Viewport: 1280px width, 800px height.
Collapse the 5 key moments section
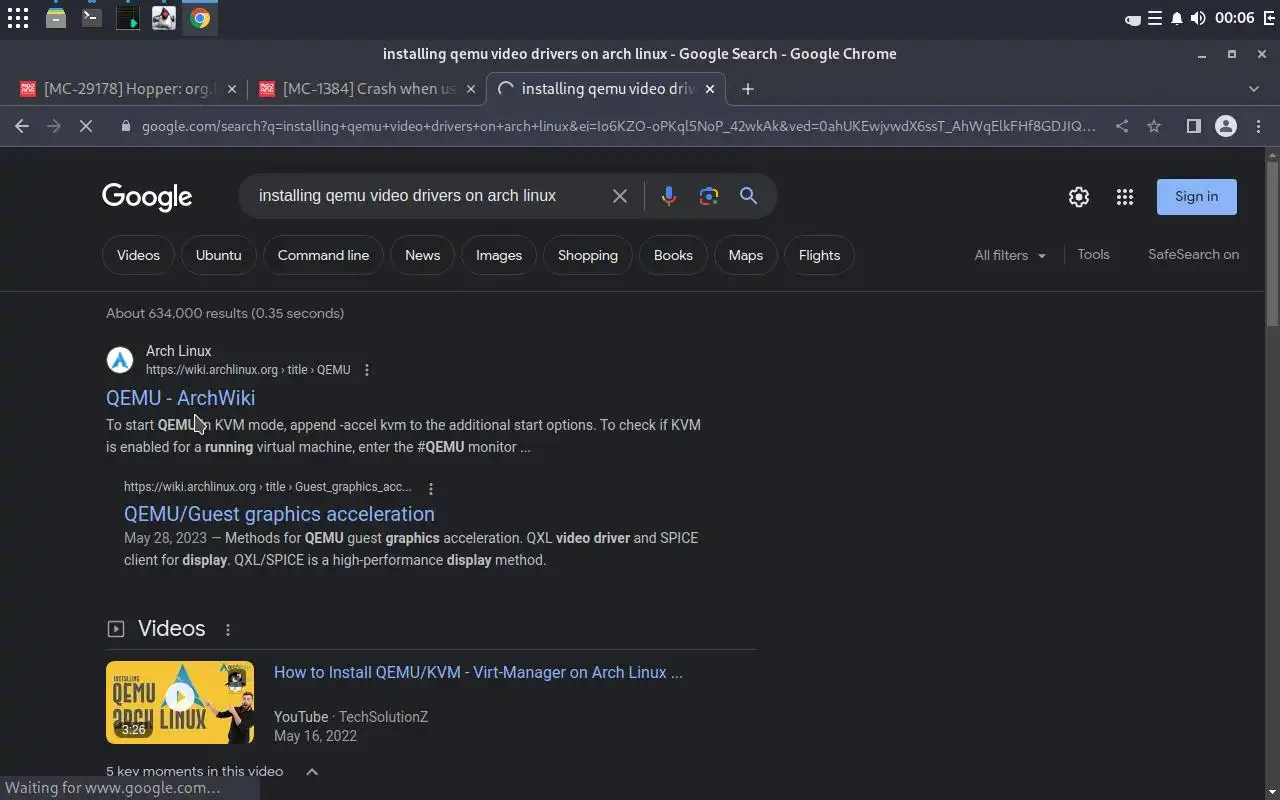312,772
